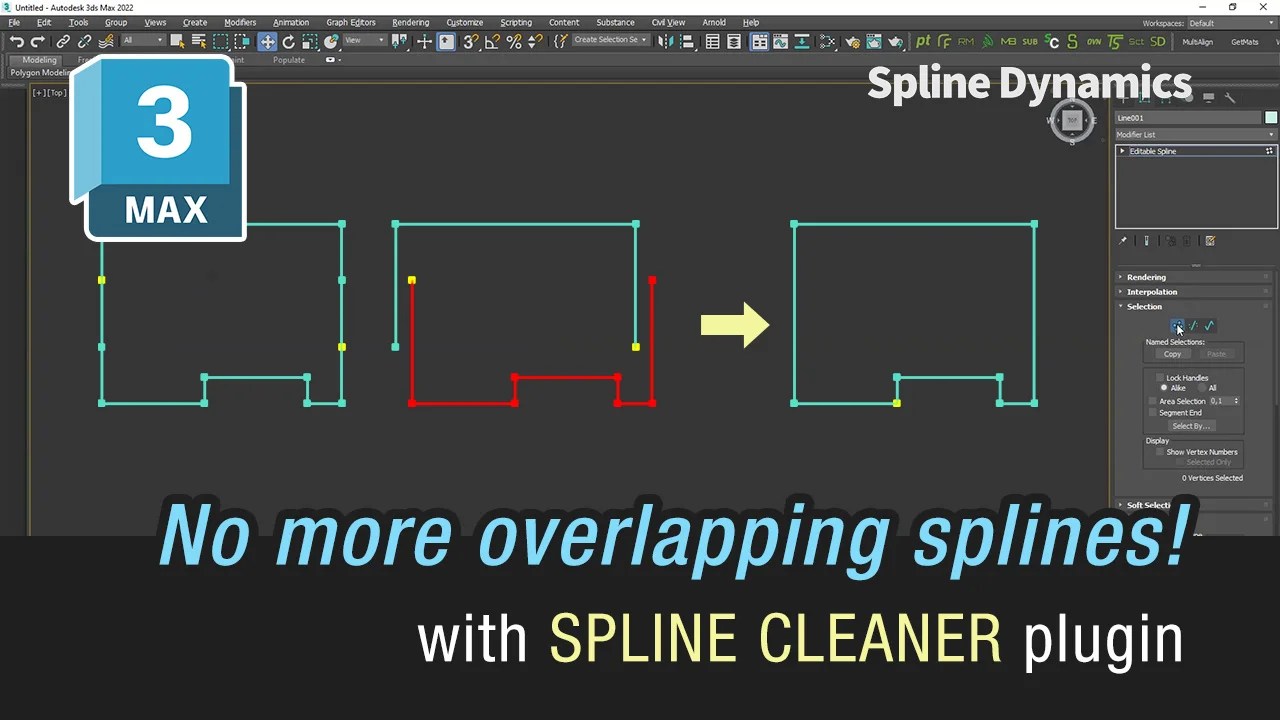Enable the Snaps Toggle
The height and width of the screenshot is (720, 1280).
coord(470,42)
